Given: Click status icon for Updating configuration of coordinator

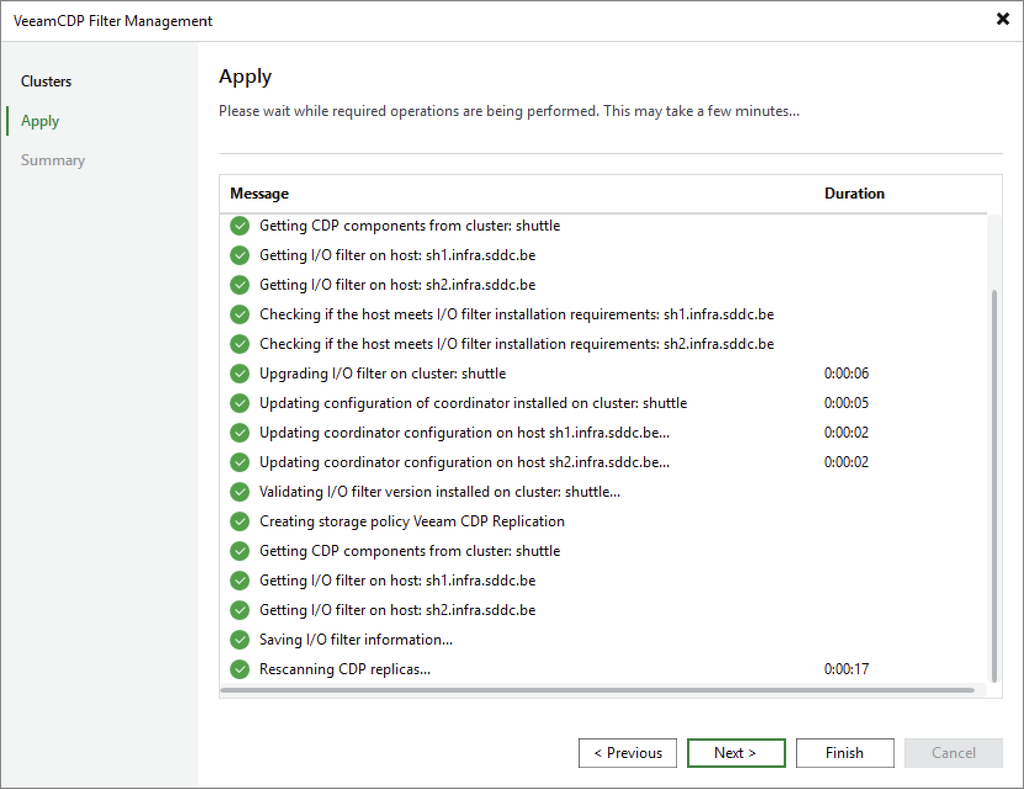Looking at the screenshot, I should point(240,403).
